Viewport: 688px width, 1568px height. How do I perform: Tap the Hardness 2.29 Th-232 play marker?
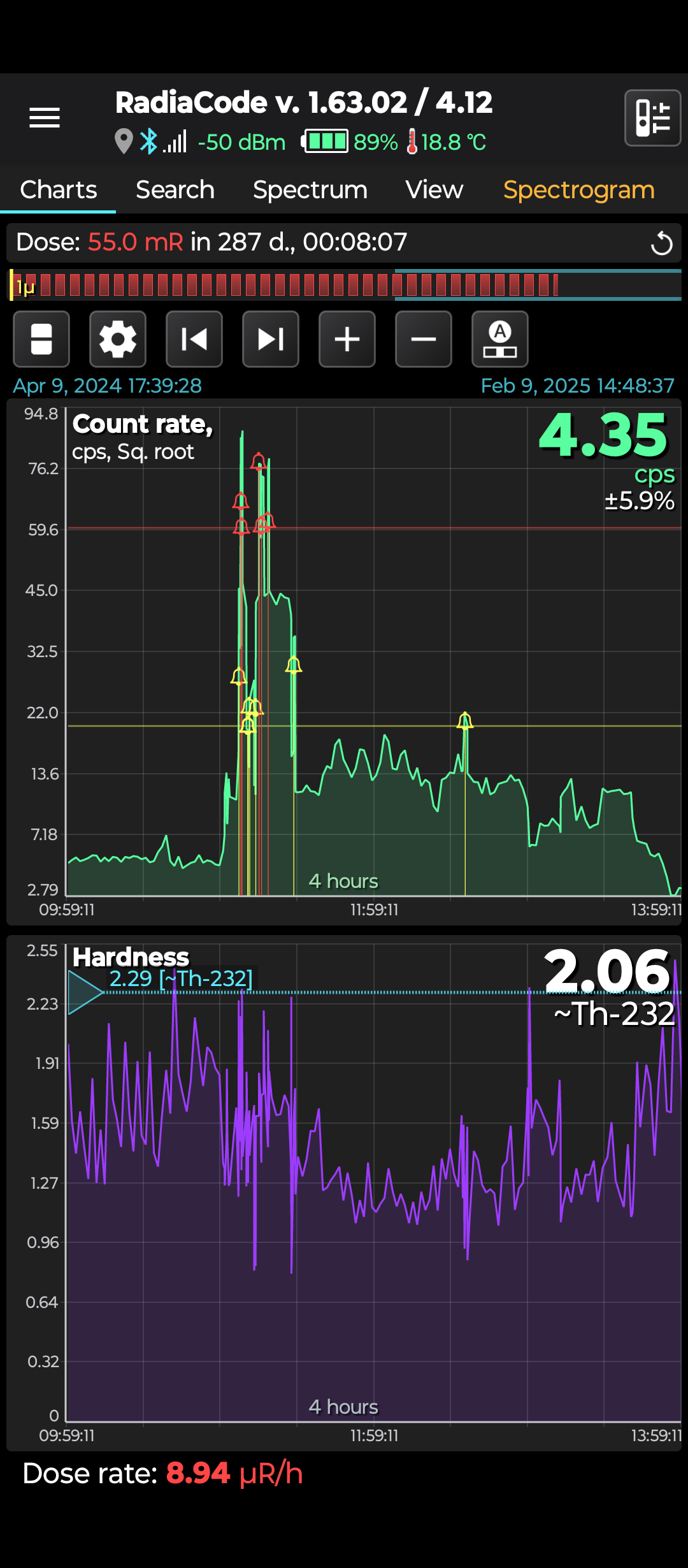85,992
